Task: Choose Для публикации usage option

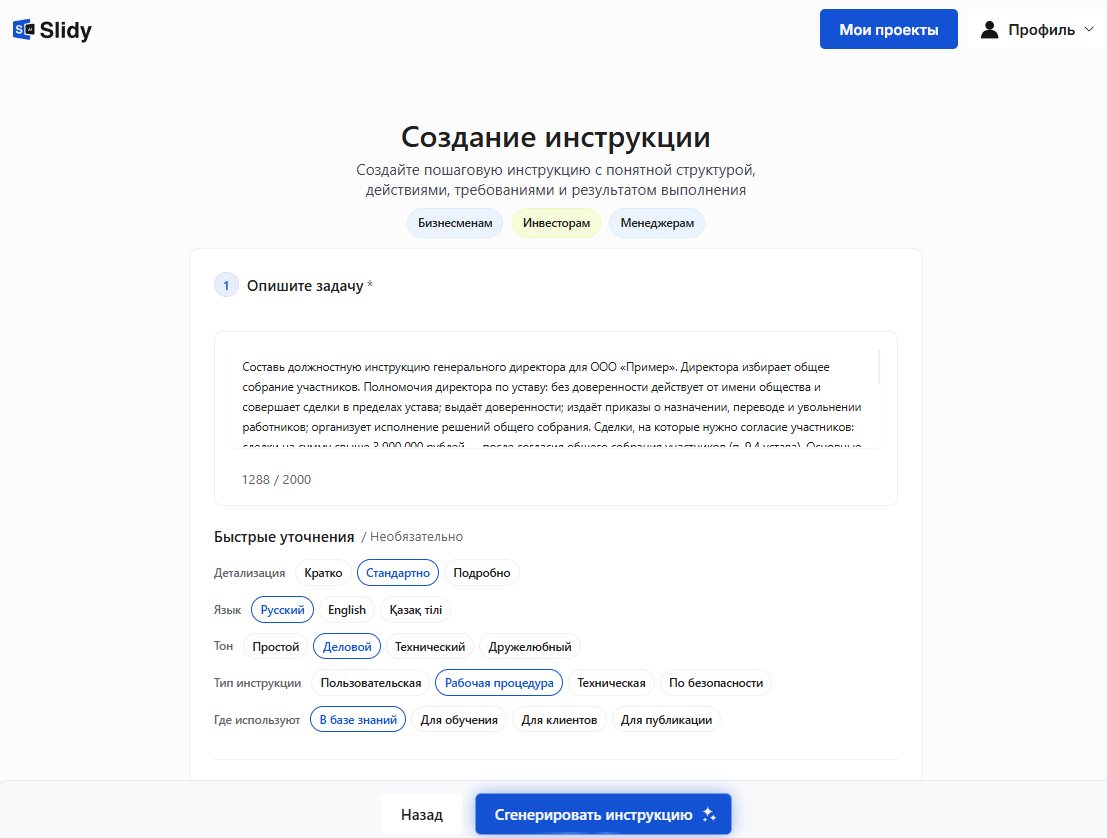Action: (666, 719)
